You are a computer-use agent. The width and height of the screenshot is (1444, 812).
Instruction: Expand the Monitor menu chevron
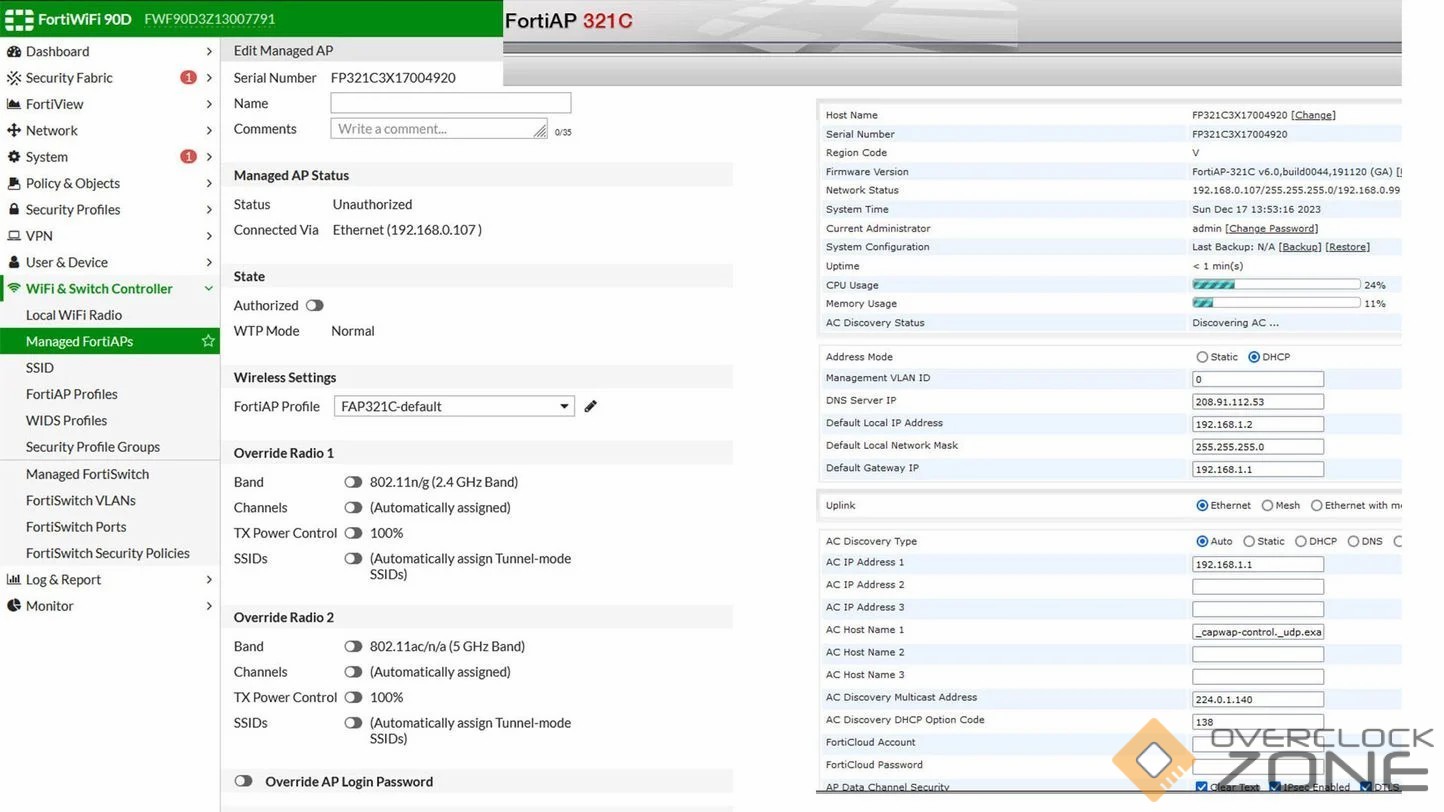click(x=208, y=606)
